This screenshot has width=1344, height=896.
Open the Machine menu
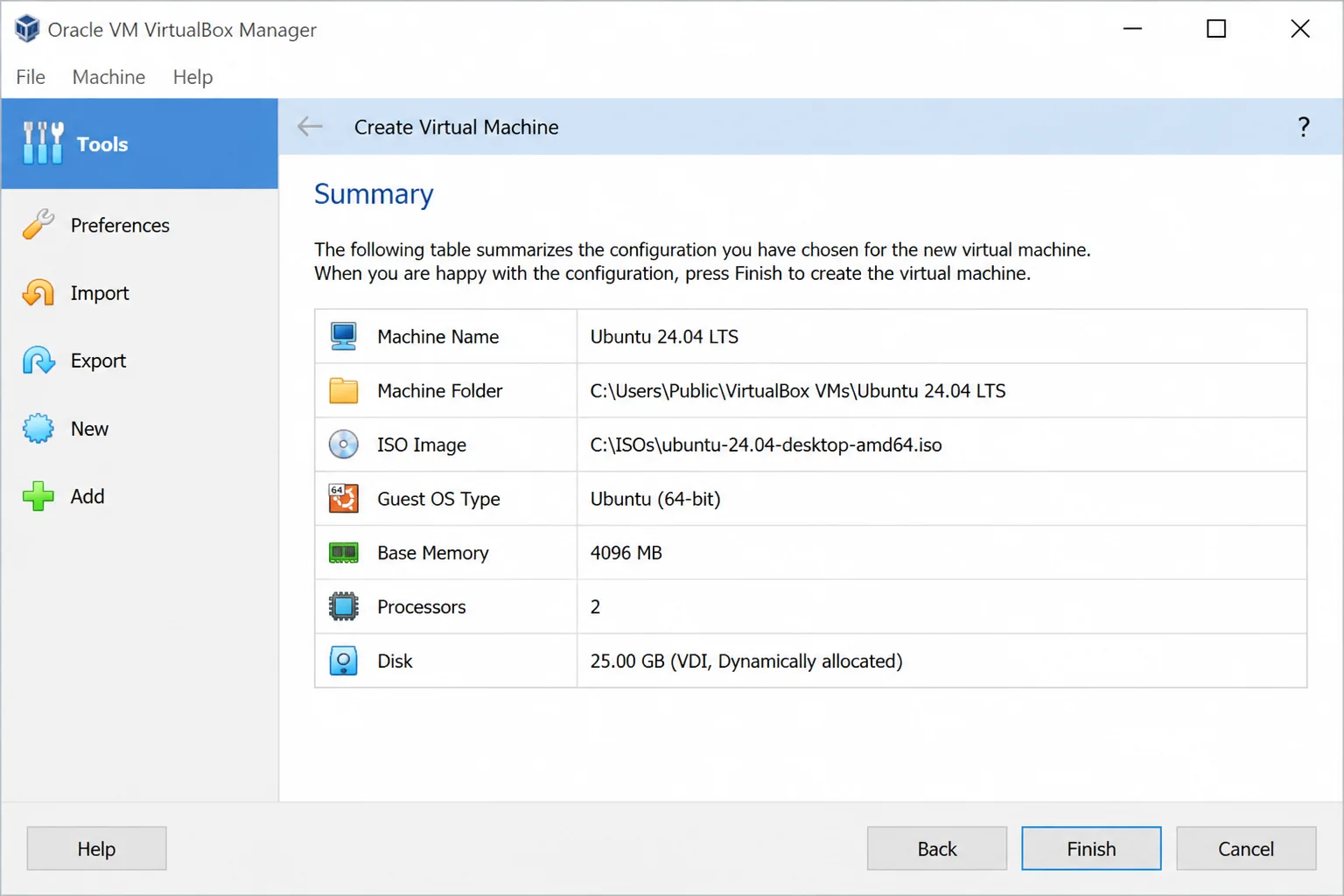click(x=108, y=77)
